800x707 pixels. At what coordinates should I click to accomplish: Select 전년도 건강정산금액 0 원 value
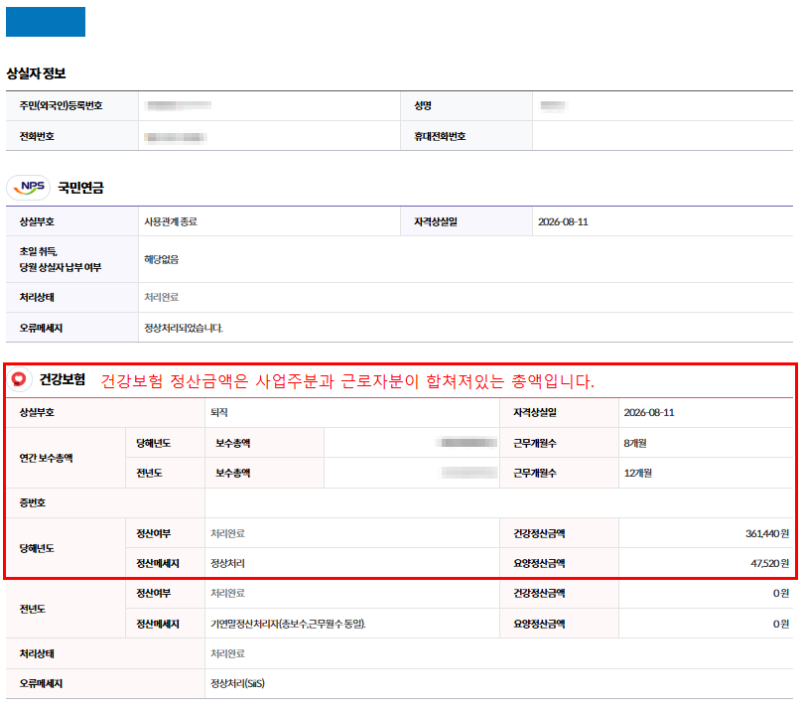coord(781,593)
